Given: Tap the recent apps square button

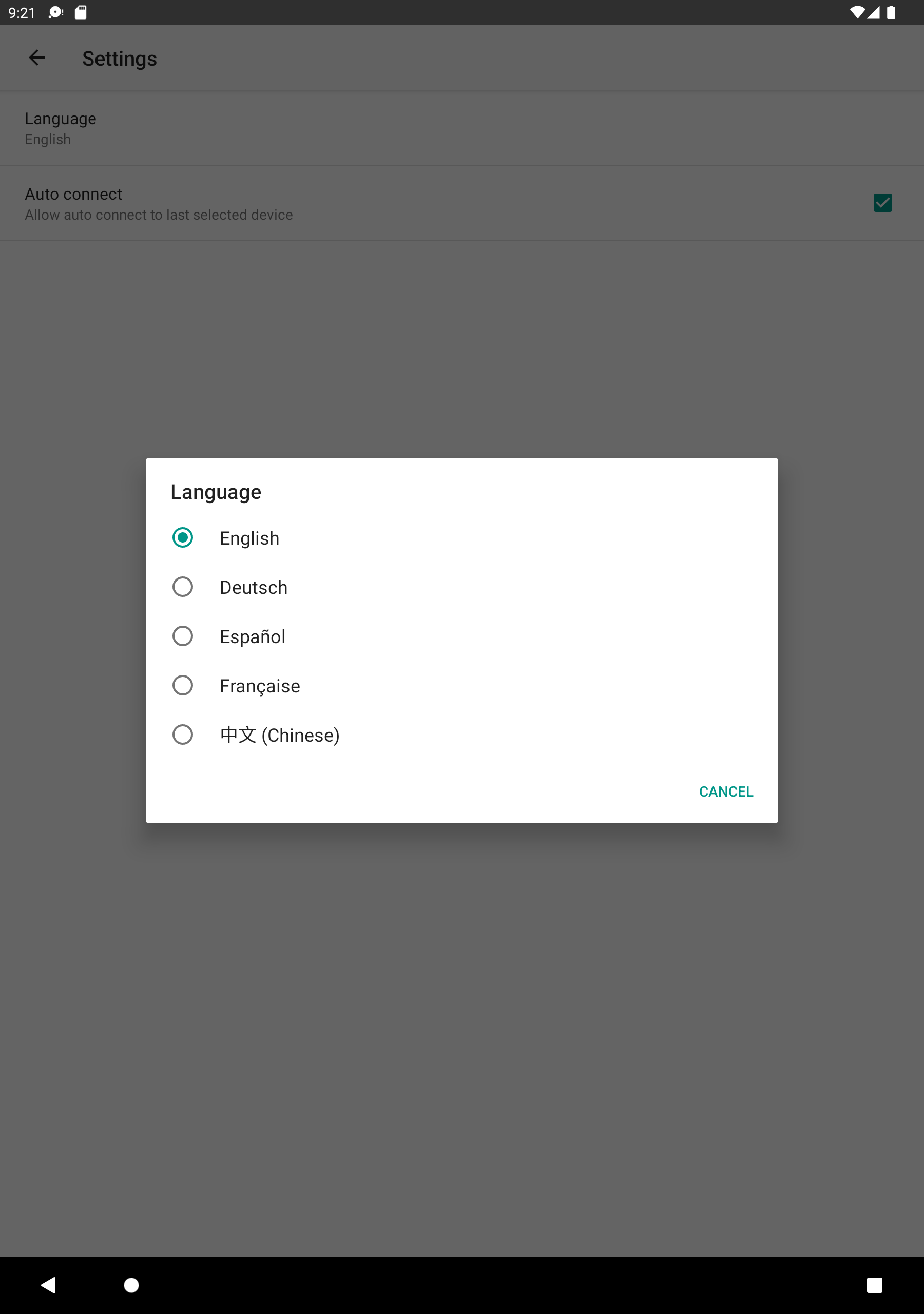Looking at the screenshot, I should pos(874,1285).
